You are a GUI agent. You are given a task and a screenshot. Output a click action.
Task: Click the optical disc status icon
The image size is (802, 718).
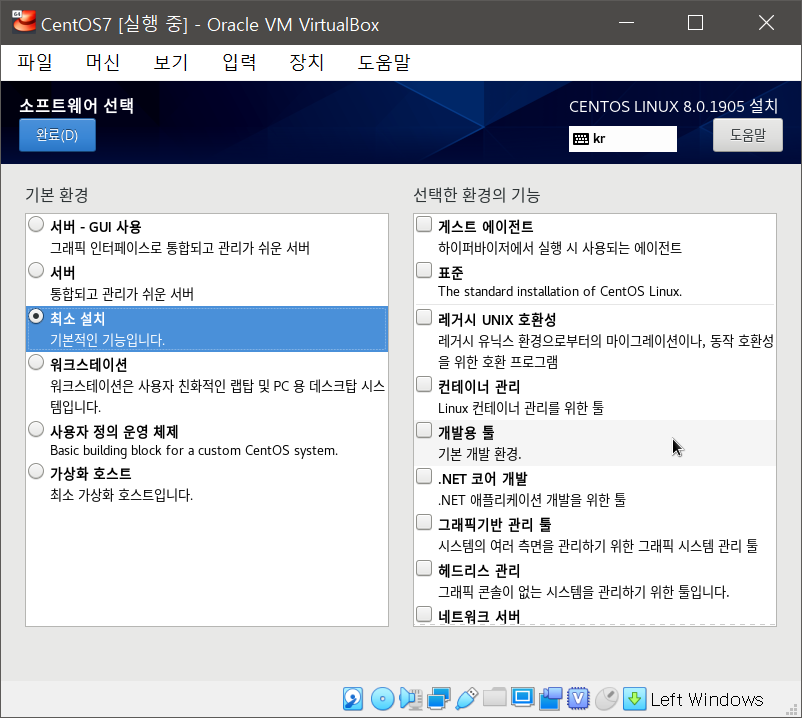(x=382, y=699)
